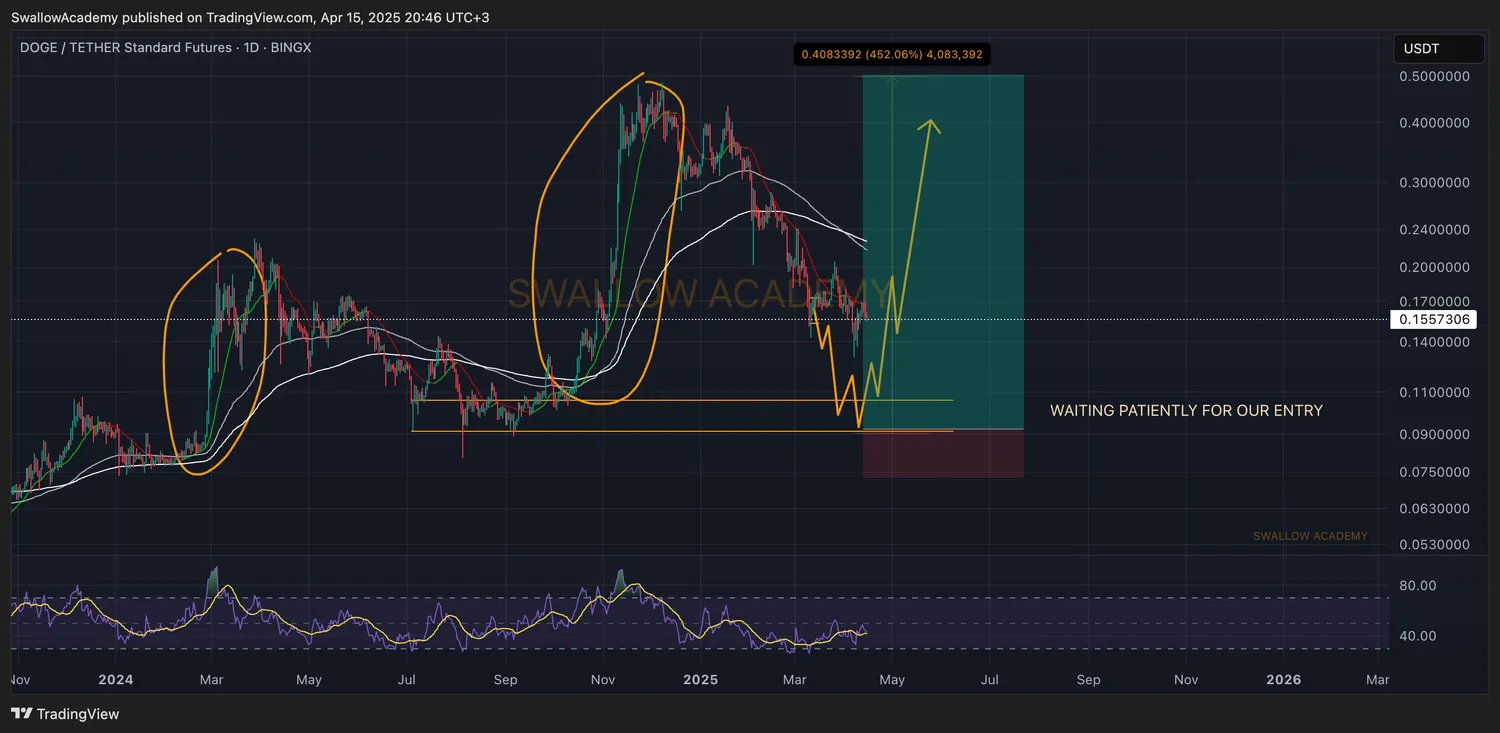Click the 0.0630000 price axis label
The image size is (1500, 733).
tap(1433, 508)
